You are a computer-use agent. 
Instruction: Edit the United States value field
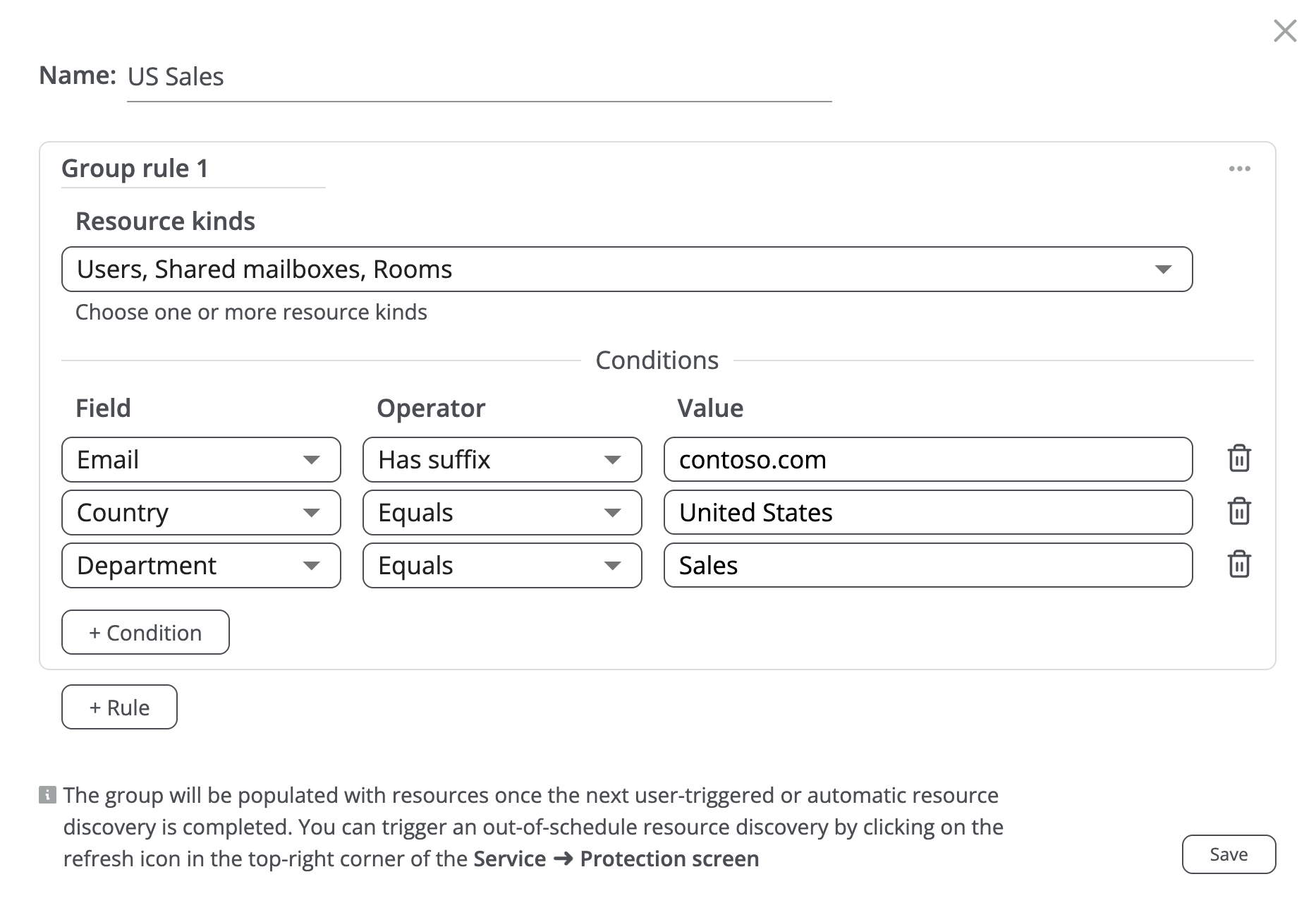coord(927,512)
